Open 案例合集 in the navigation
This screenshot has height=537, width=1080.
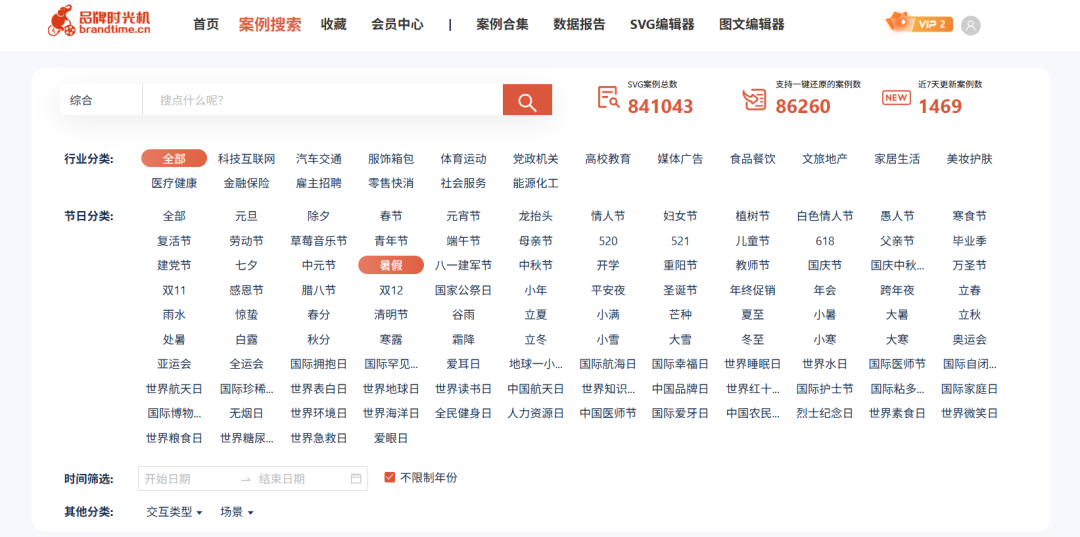pos(503,24)
